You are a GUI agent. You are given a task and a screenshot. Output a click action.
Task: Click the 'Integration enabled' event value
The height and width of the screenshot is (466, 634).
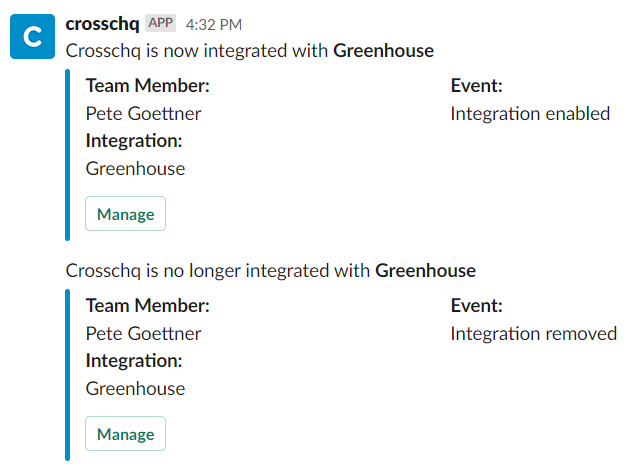pyautogui.click(x=530, y=114)
